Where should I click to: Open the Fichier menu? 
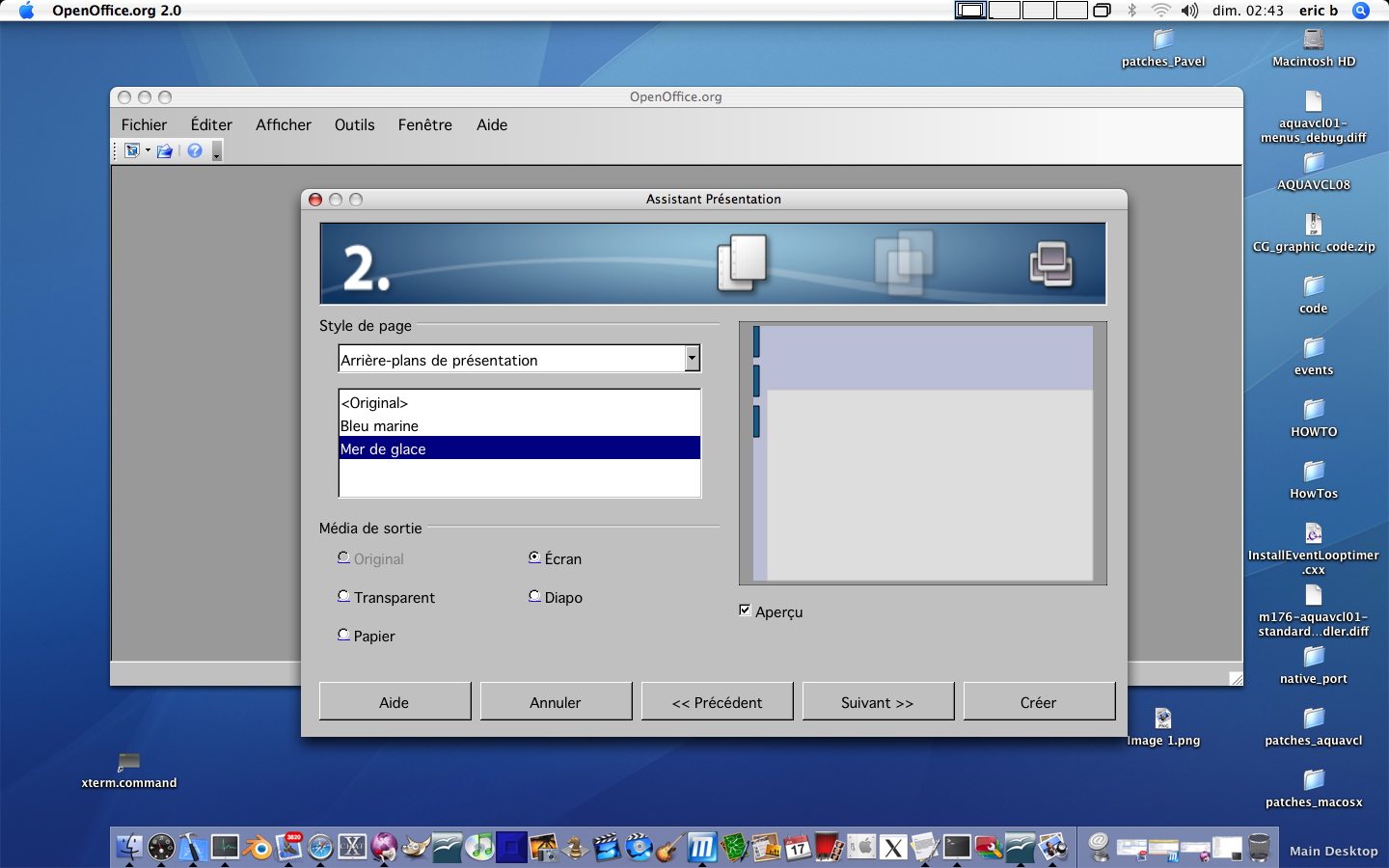[x=144, y=124]
